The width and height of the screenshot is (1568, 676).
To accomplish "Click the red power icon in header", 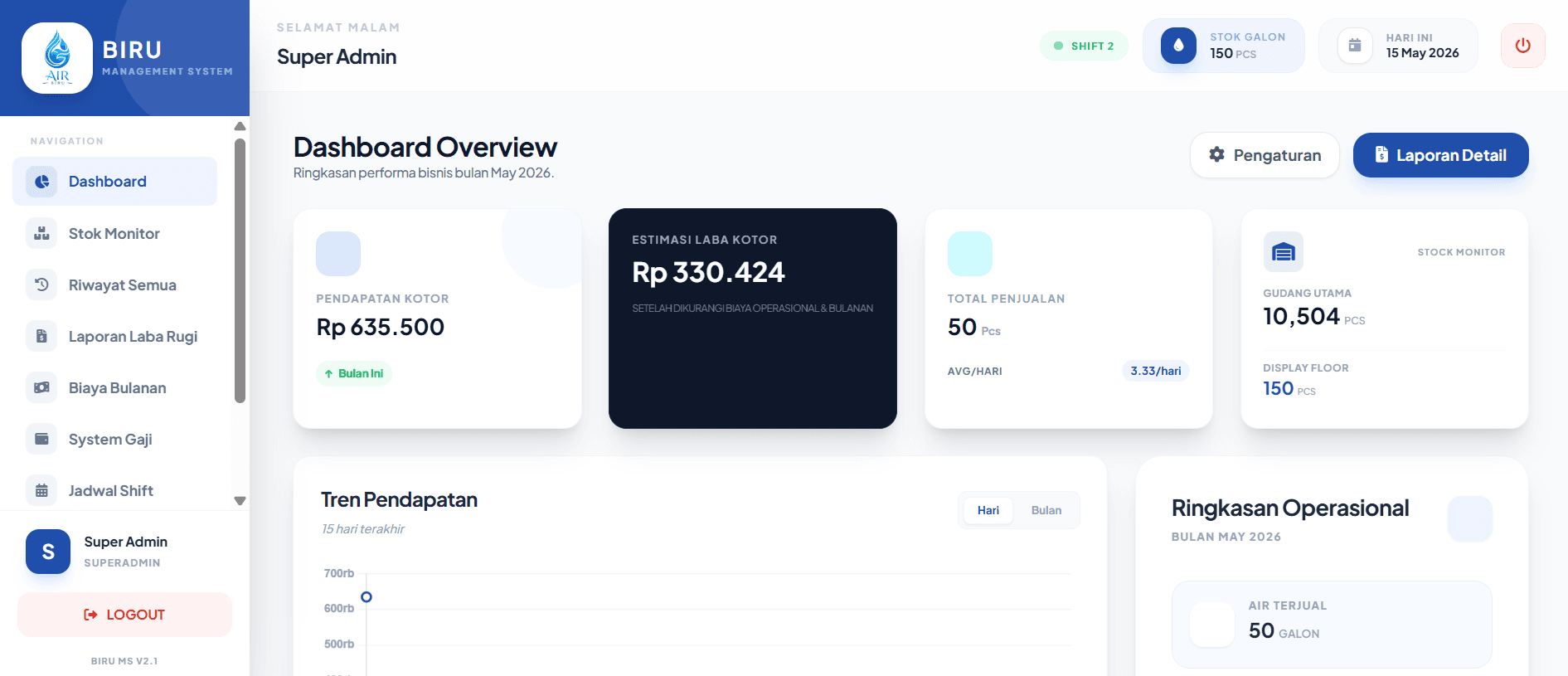I will tap(1522, 46).
